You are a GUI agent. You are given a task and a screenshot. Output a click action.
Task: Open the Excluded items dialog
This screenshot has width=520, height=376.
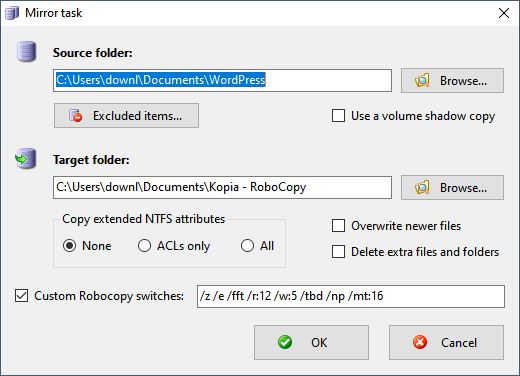coord(126,116)
